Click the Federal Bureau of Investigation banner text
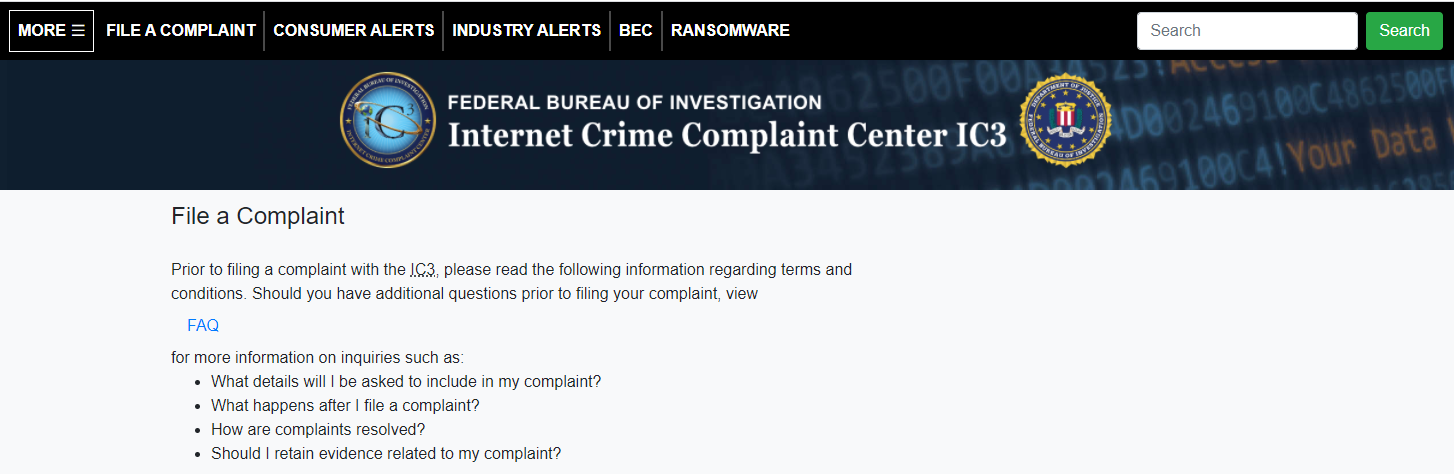Screen dimensions: 1454x474 coord(634,102)
